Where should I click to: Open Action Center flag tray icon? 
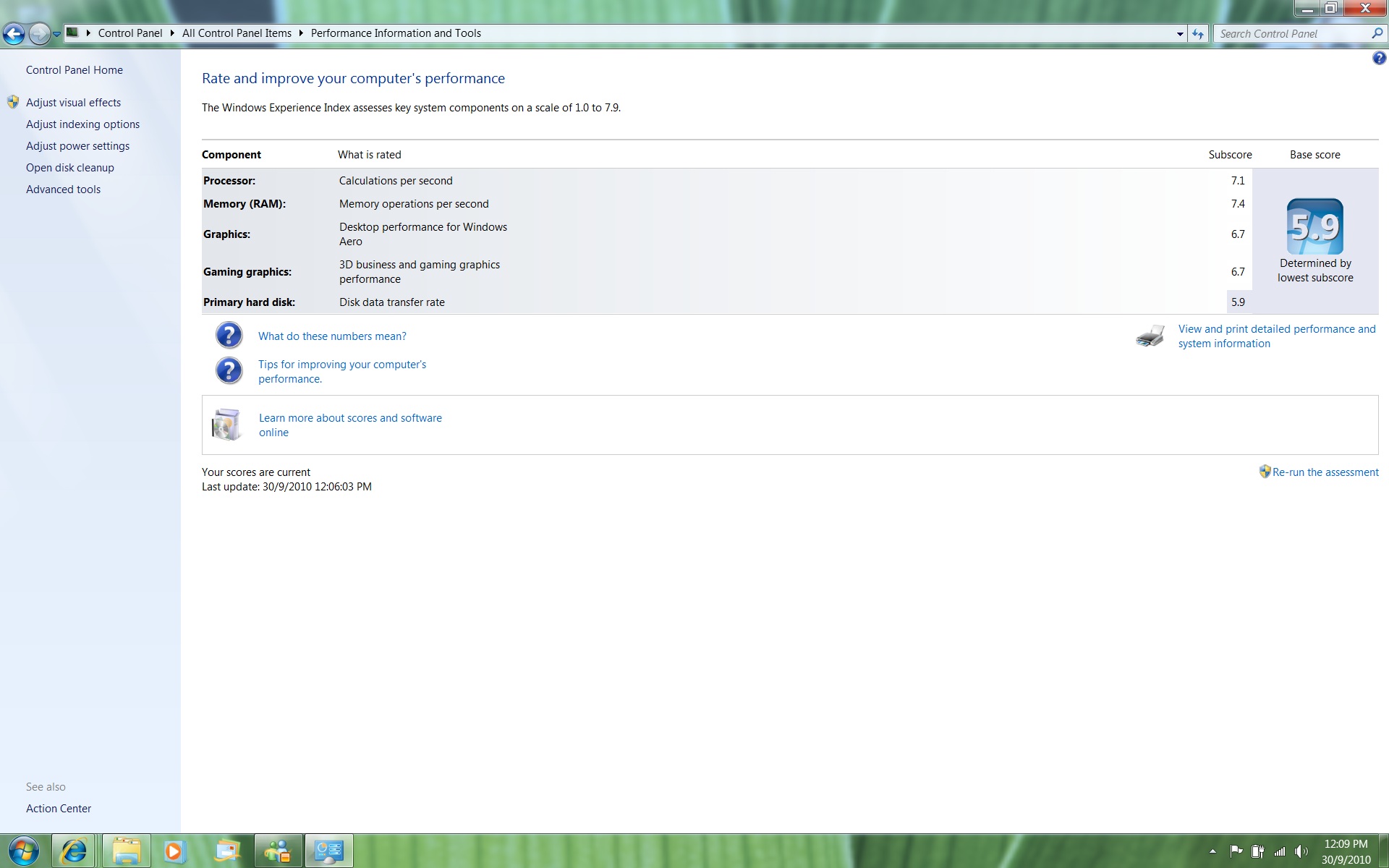(1236, 851)
